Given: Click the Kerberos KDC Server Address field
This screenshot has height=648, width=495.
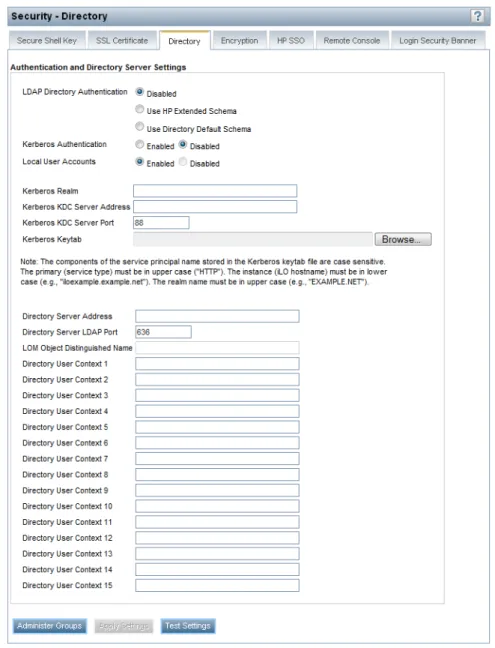Looking at the screenshot, I should (x=215, y=207).
